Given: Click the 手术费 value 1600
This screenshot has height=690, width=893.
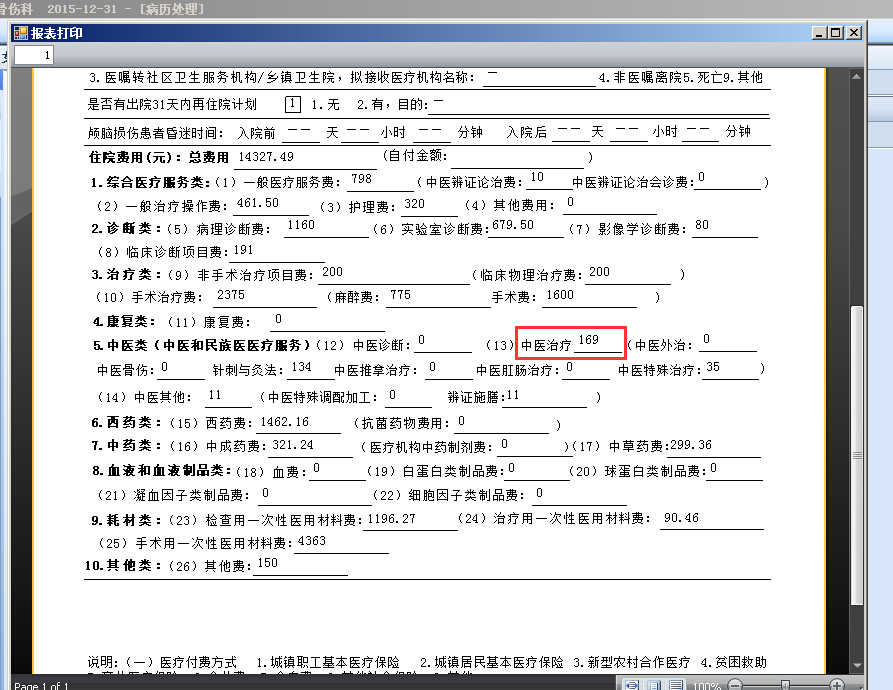Looking at the screenshot, I should pos(560,295).
